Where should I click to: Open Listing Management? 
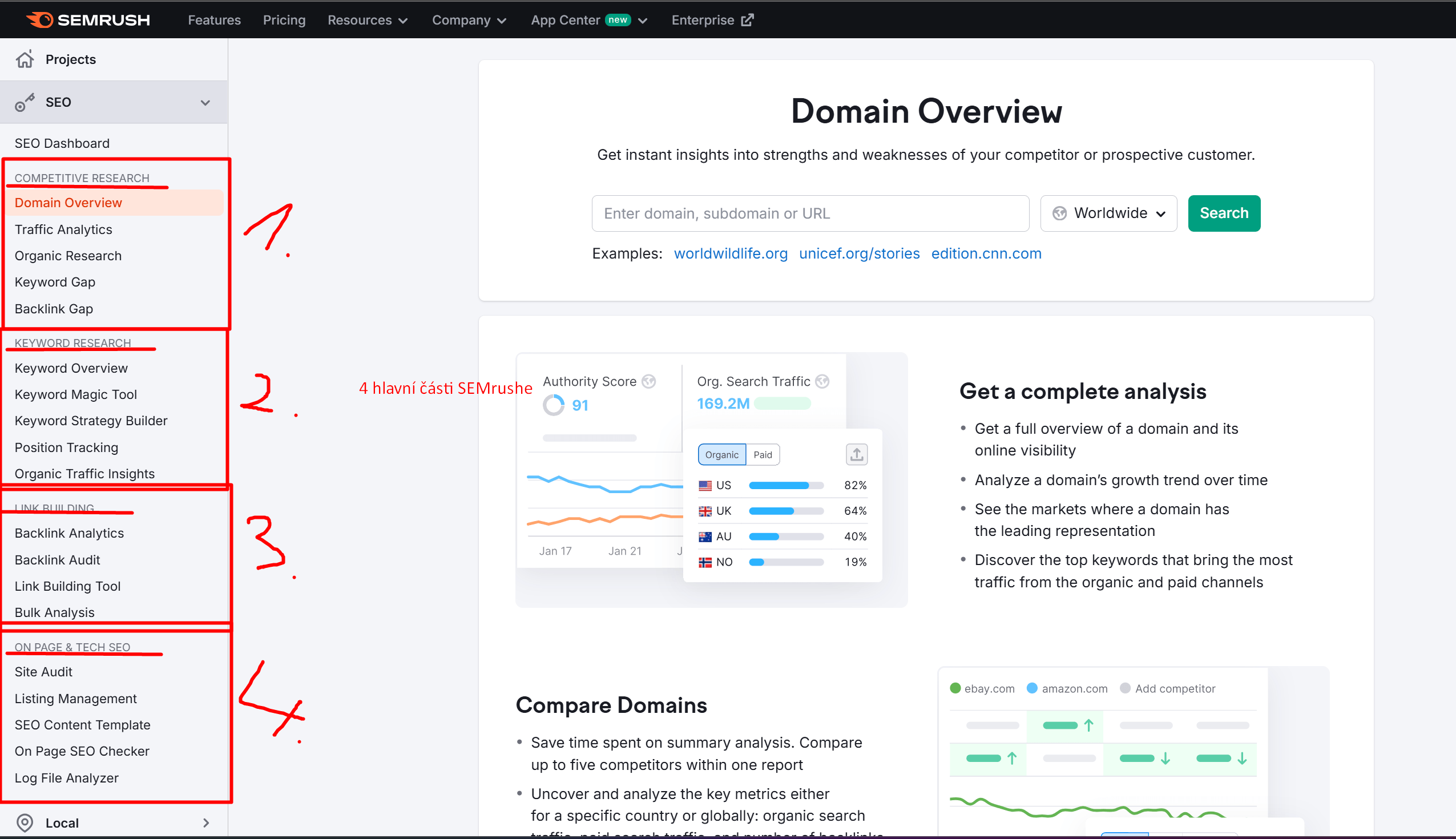[75, 699]
